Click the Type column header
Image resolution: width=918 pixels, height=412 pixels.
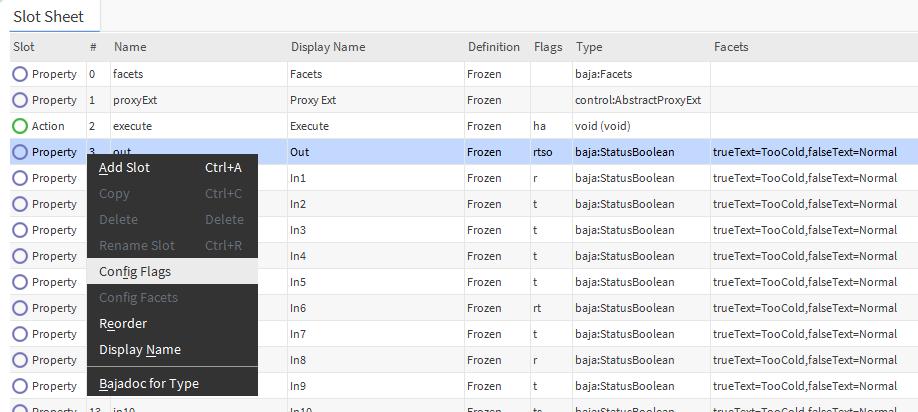pyautogui.click(x=589, y=47)
